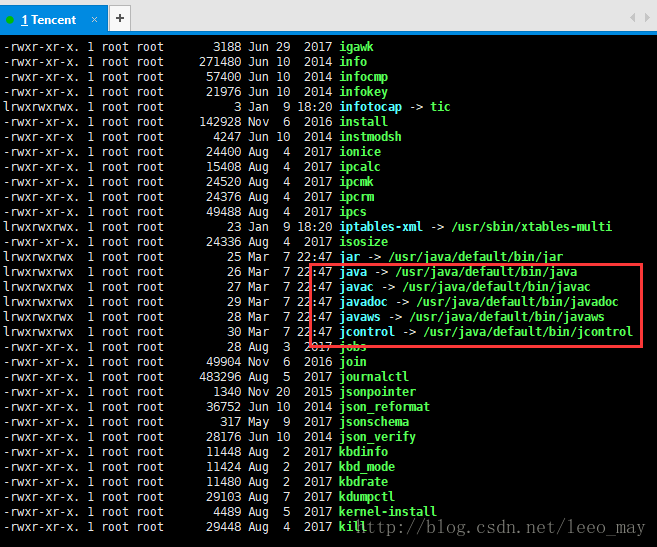657x547 pixels.
Task: Click the ipcmk filename
Action: [x=356, y=182]
